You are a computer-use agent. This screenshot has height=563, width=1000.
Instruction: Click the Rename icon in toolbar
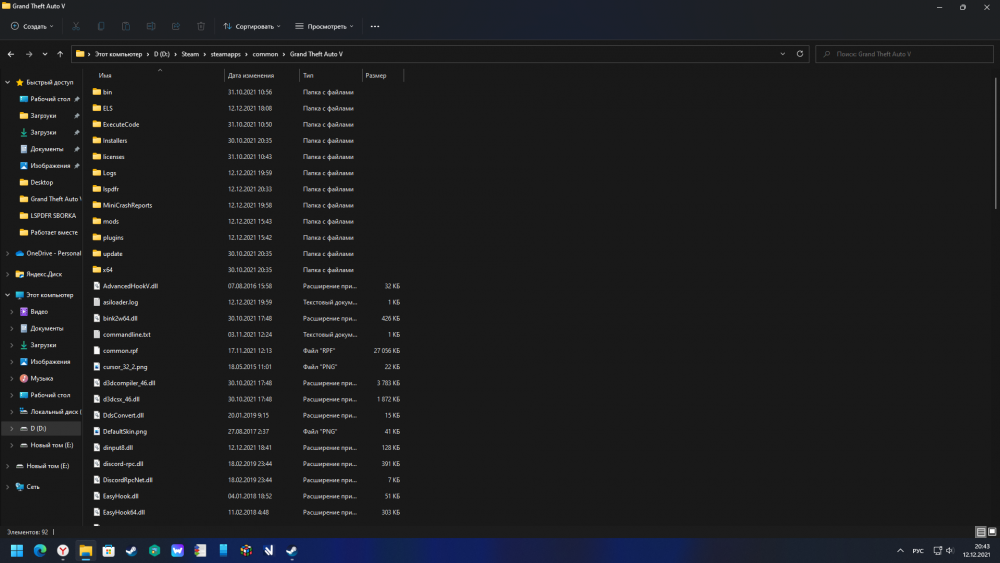(x=151, y=26)
